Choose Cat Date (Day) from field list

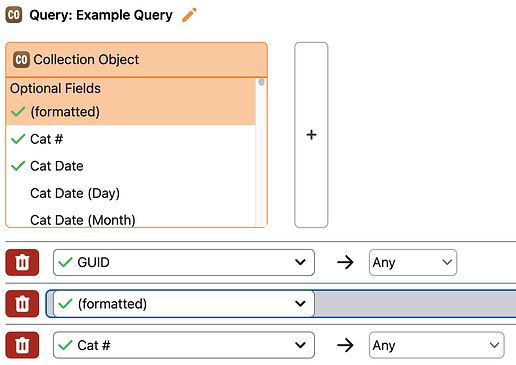pyautogui.click(x=131, y=193)
